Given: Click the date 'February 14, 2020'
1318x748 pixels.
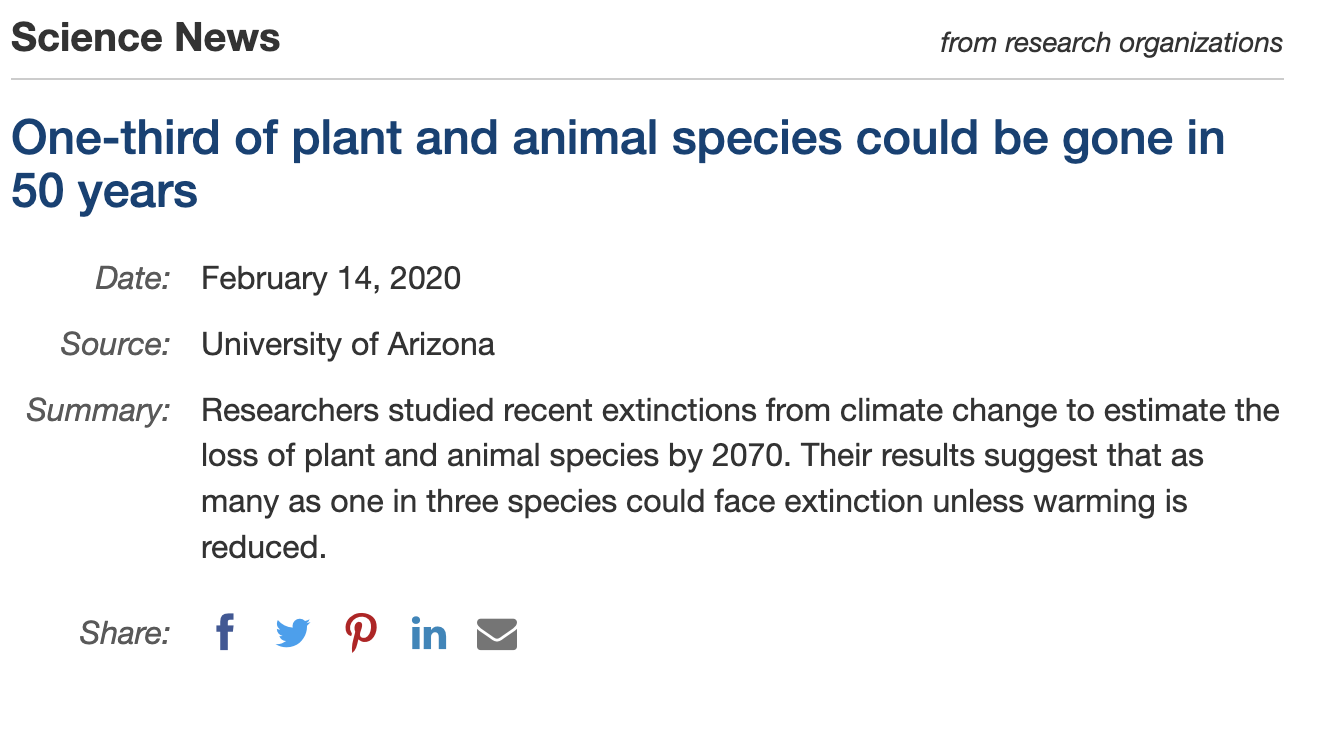Looking at the screenshot, I should pos(331,278).
